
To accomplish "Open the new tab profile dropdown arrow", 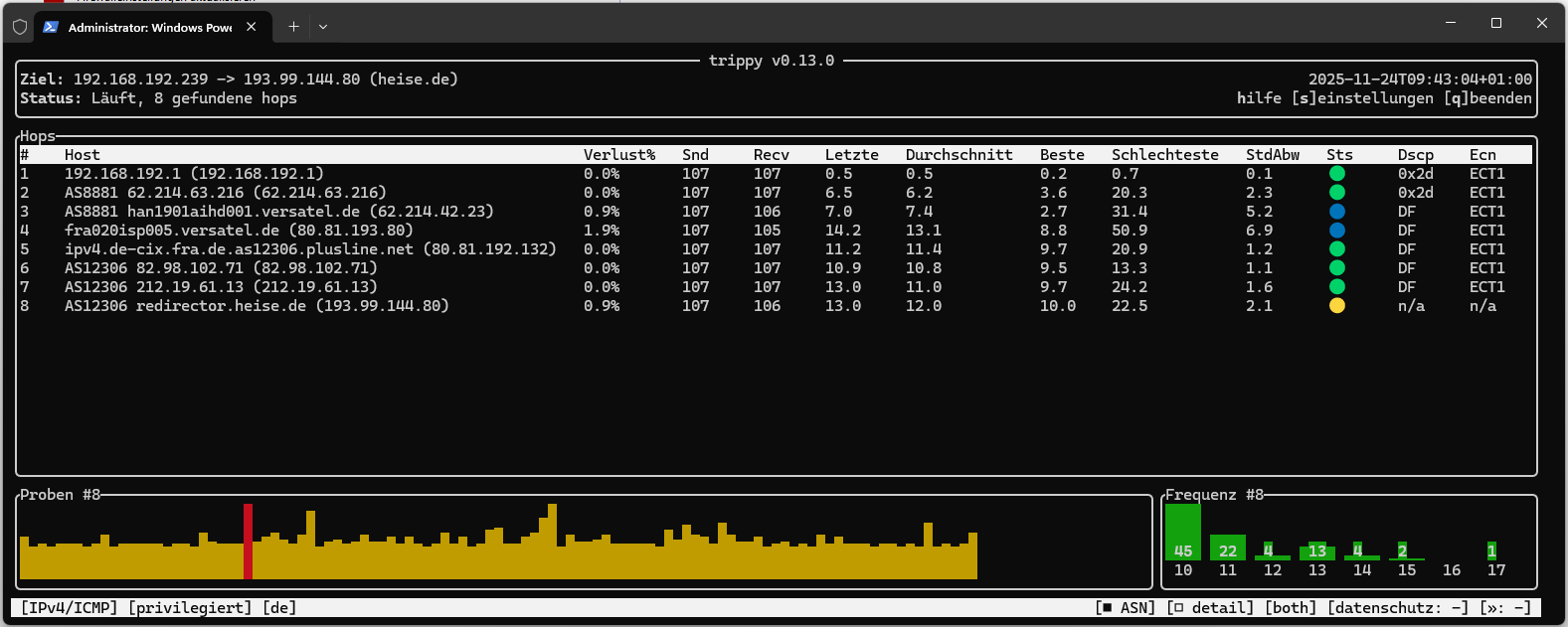I will tap(323, 27).
